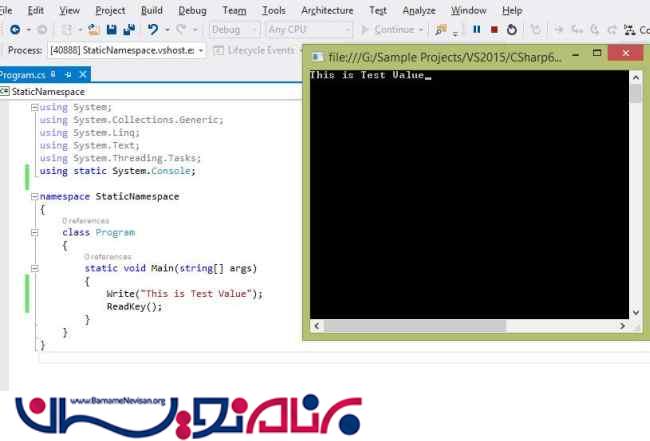
Task: Click the console window vertical scrollbar thumb
Action: point(636,93)
